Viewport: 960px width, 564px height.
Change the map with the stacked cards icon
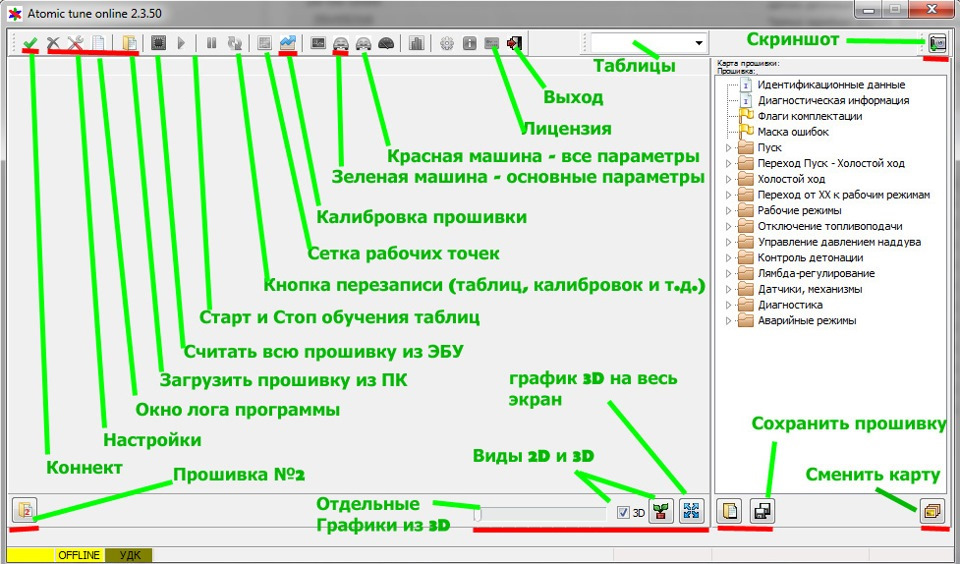coord(932,511)
